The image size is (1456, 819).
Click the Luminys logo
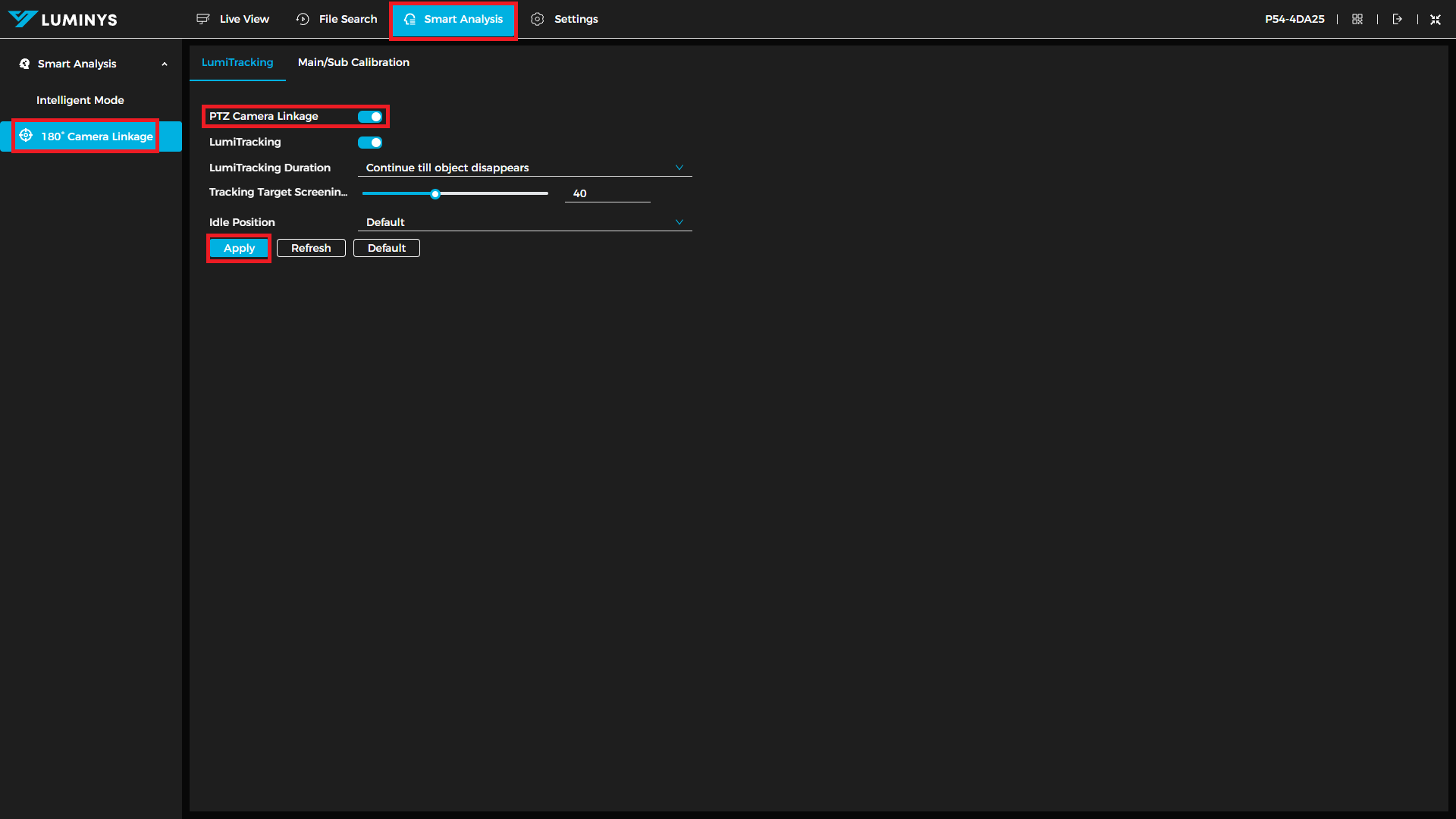pyautogui.click(x=63, y=19)
